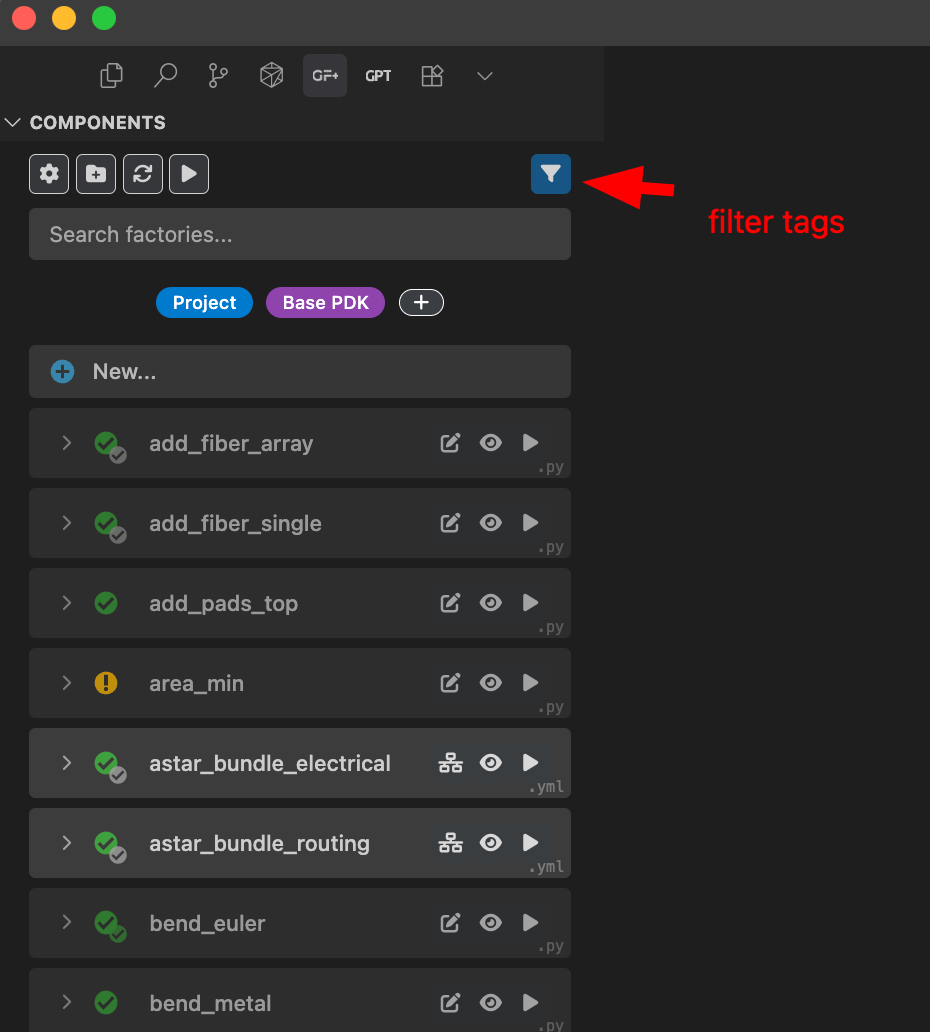Image resolution: width=930 pixels, height=1032 pixels.
Task: Open the toolbar overflow chevron dropdown
Action: point(484,75)
